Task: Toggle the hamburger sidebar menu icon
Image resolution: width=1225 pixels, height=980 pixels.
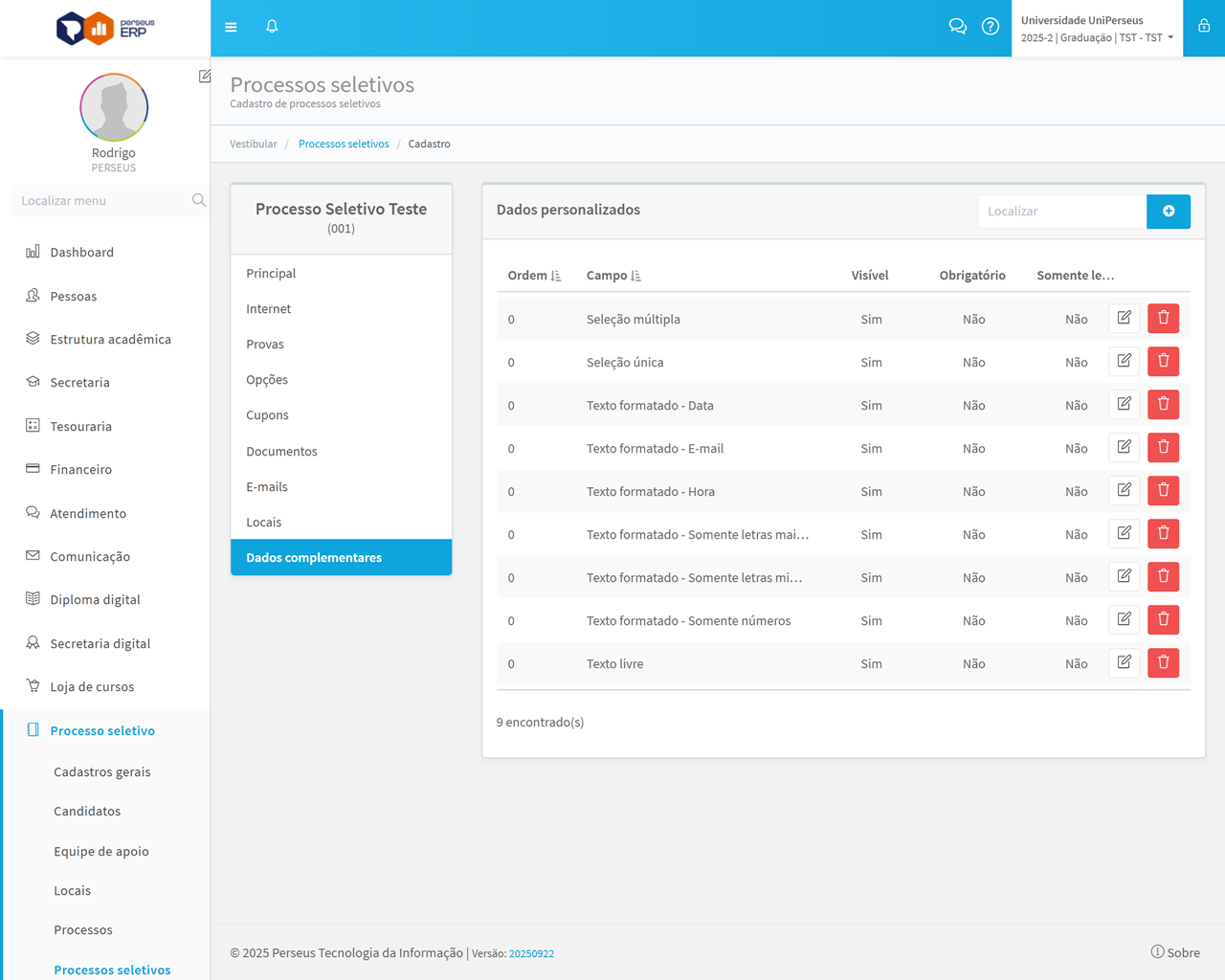Action: coord(231,28)
